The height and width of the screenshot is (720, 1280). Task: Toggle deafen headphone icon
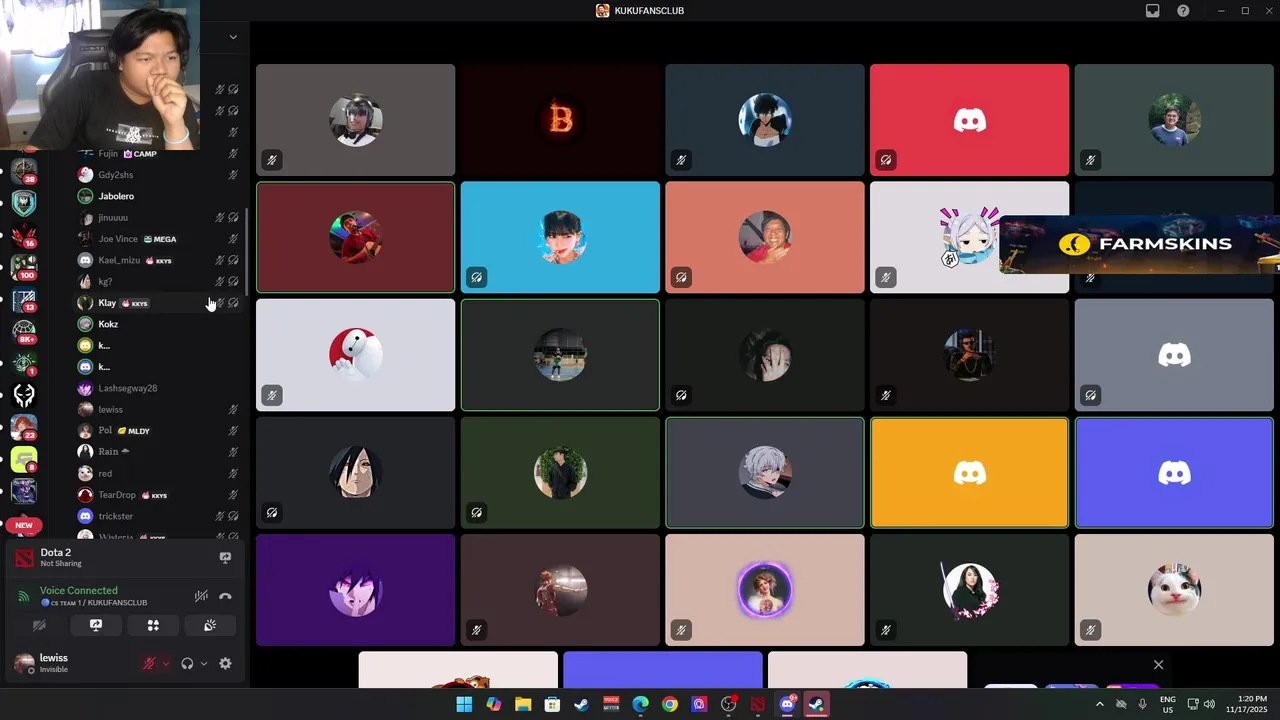[x=187, y=663]
